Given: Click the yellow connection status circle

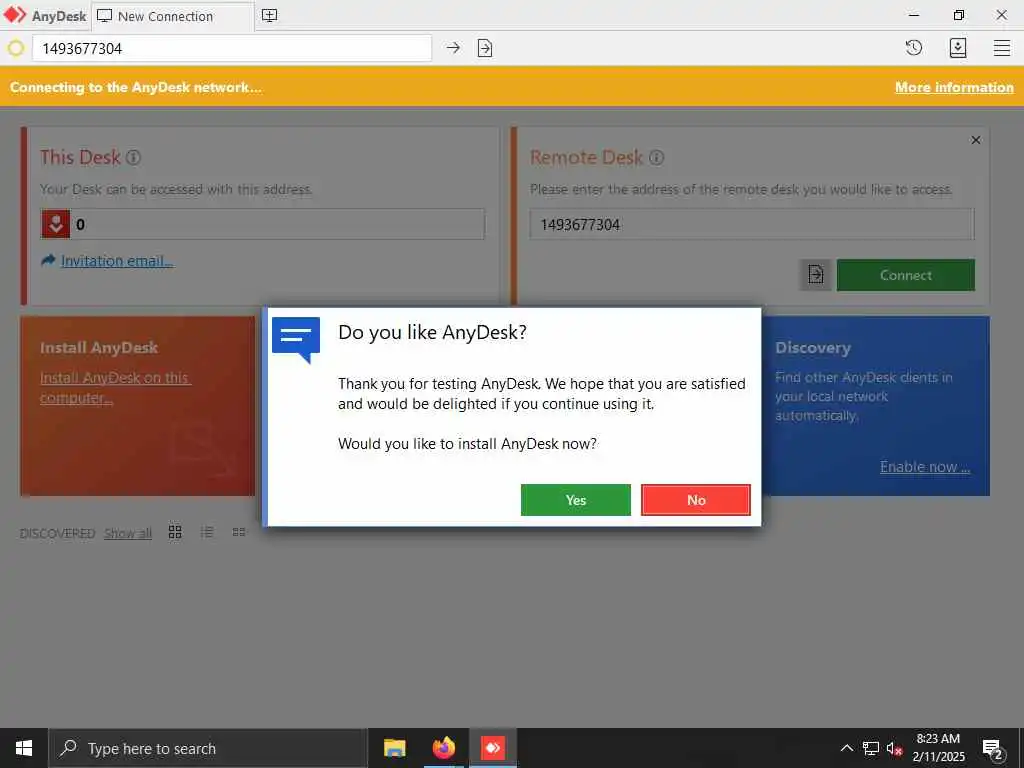Looking at the screenshot, I should [x=16, y=48].
